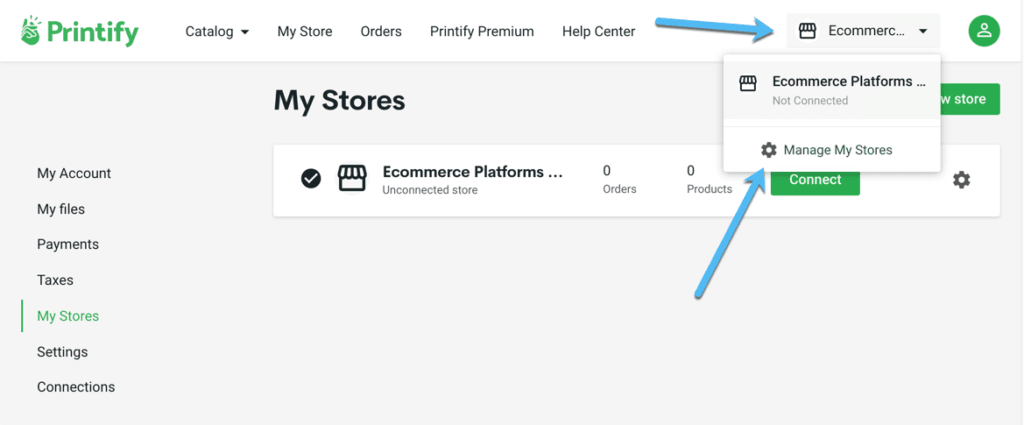Toggle the checkmark on Ecommerce Platforms store
Image resolution: width=1024 pixels, height=425 pixels.
[x=311, y=178]
